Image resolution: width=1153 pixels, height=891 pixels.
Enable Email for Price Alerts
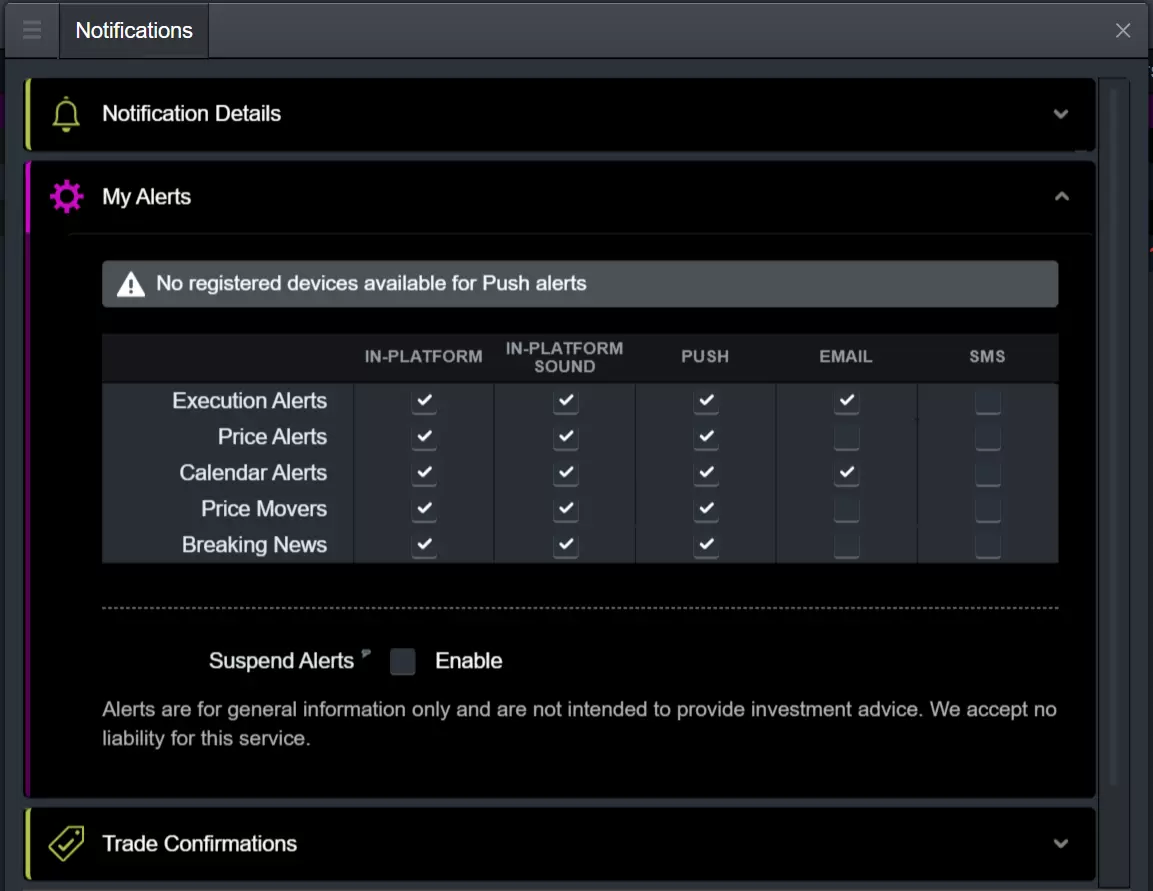pyautogui.click(x=846, y=437)
